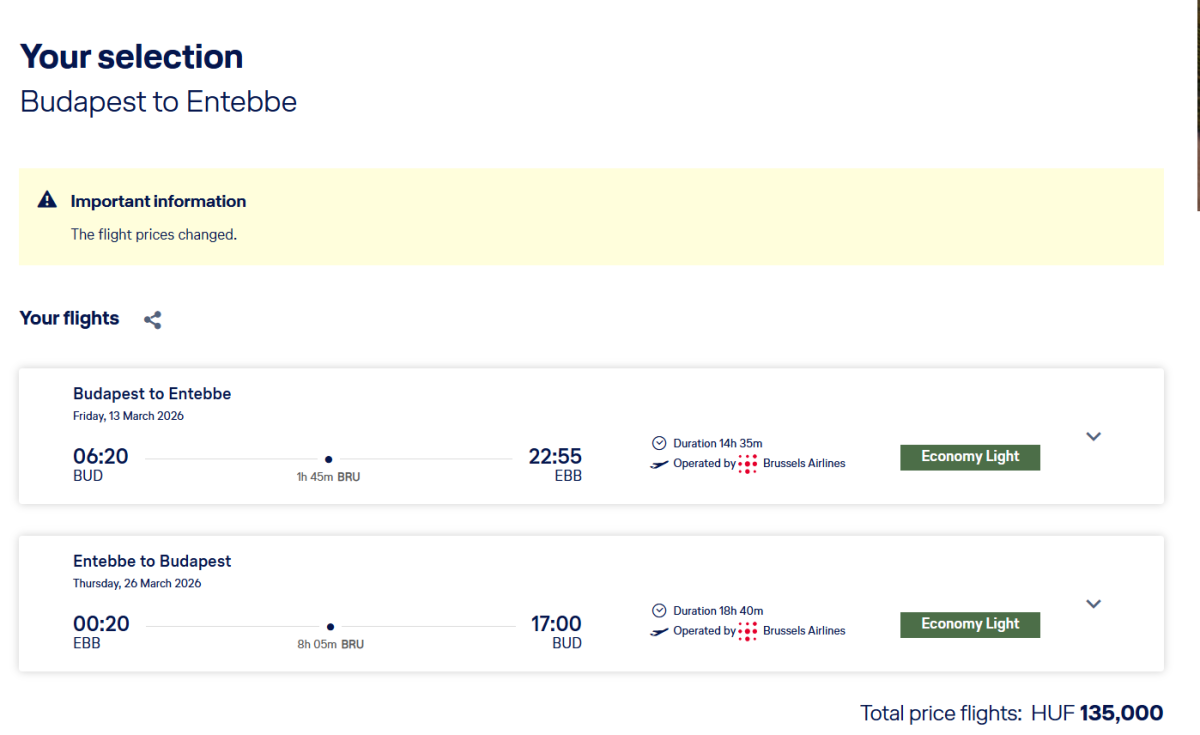
Task: Click the plane icon on the Budapest to Entebbe flight
Action: [x=659, y=464]
